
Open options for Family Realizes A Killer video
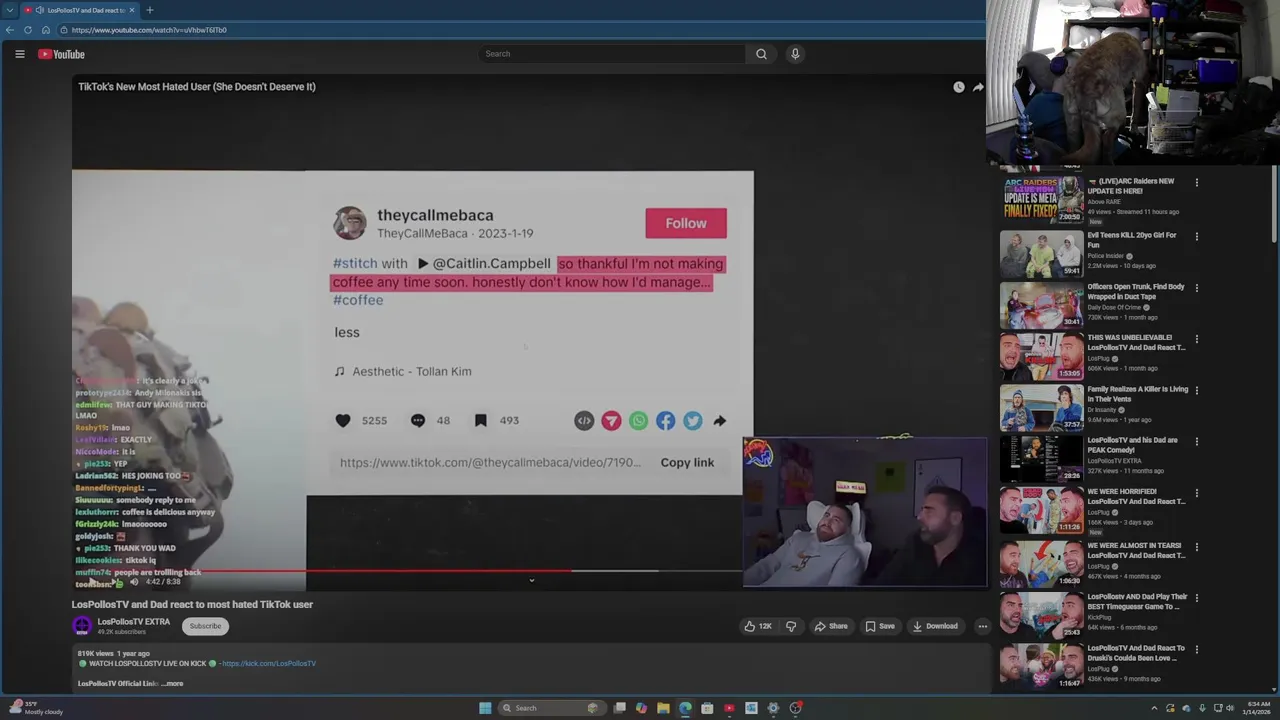(1196, 391)
